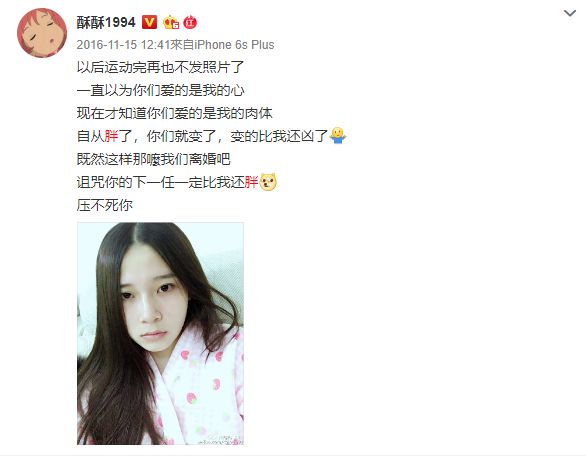
Task: Click the line 一直以为你们爱的是我的心
Action: (160, 90)
